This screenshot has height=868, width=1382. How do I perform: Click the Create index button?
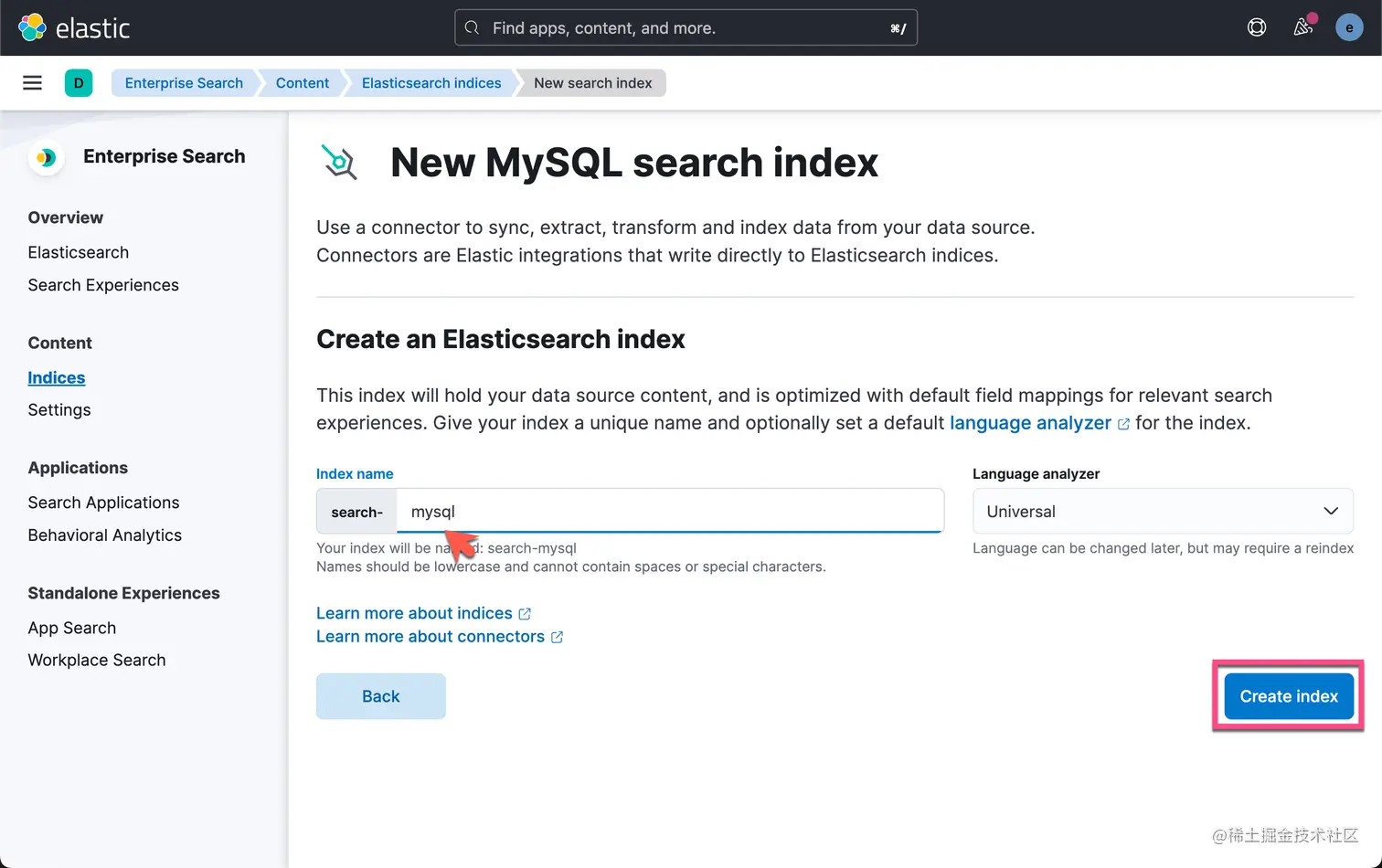pos(1289,696)
